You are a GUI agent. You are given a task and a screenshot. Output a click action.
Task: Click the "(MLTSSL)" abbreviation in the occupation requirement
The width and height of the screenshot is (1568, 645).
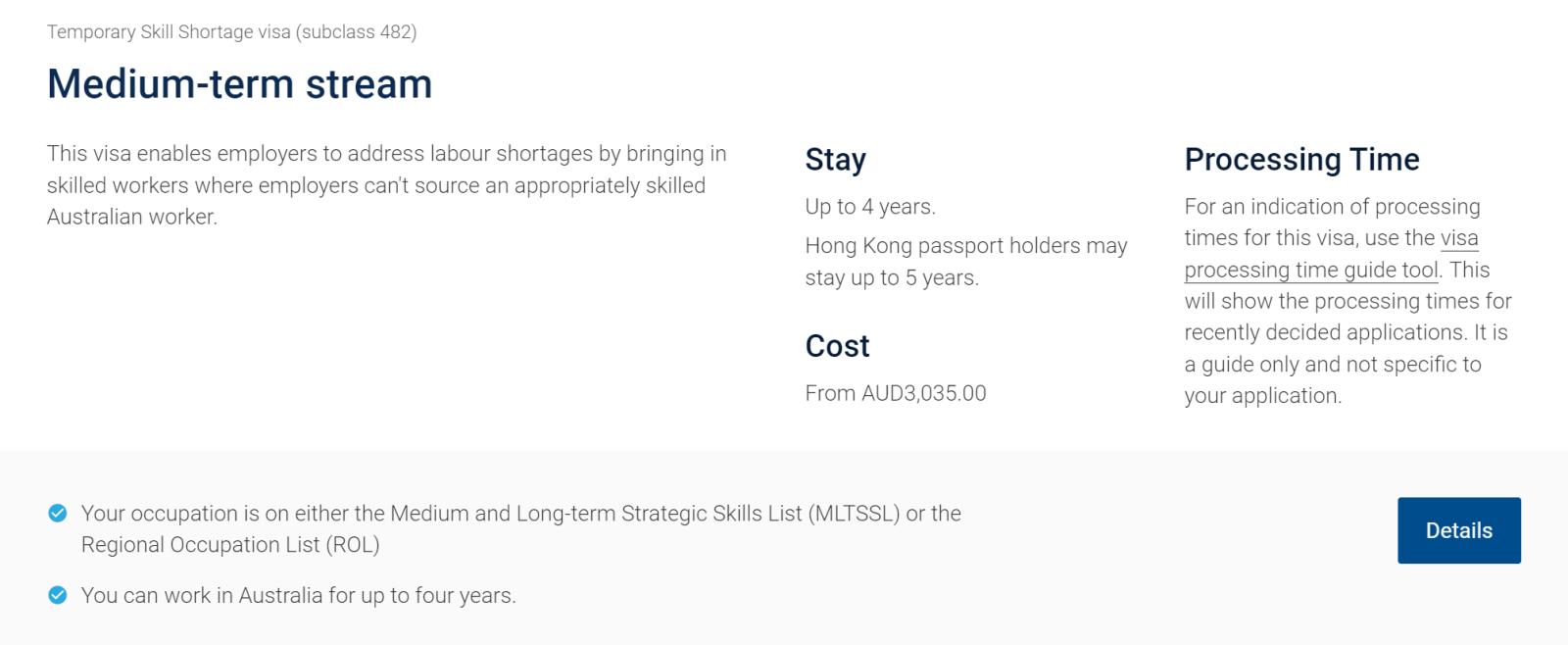854,514
